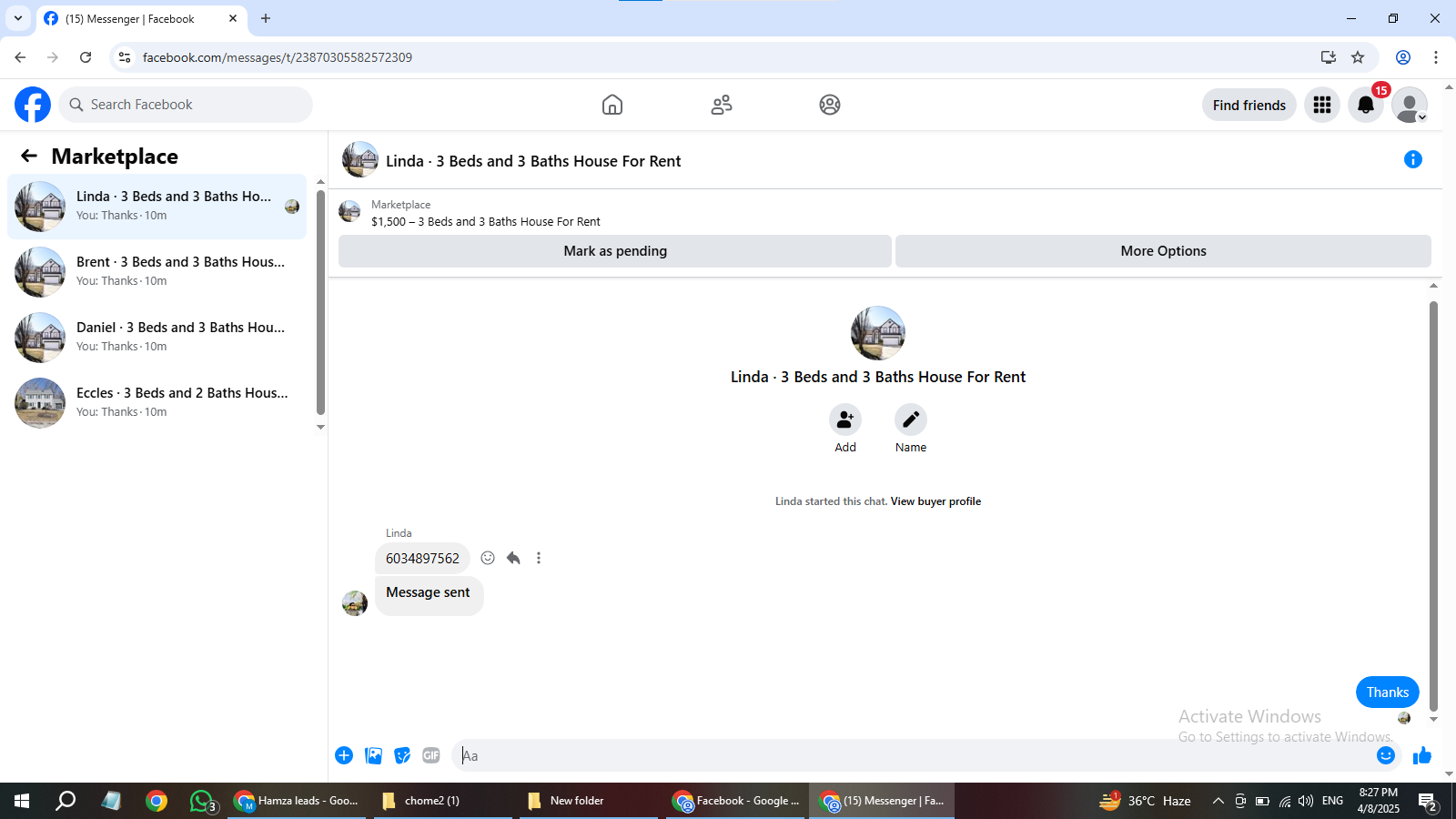Choose a sticker in composer
This screenshot has width=1456, height=819.
(x=402, y=755)
